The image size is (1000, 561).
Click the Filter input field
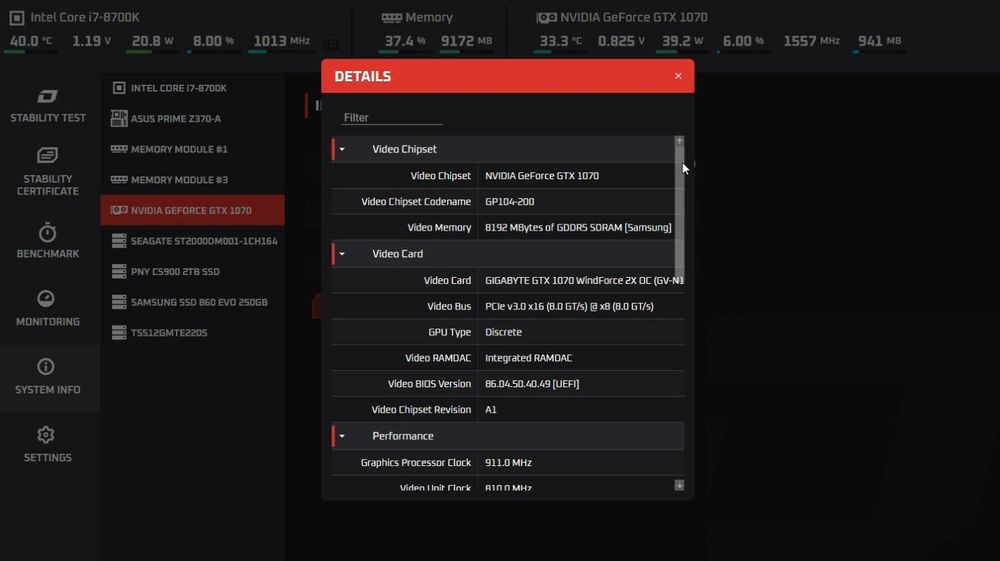click(392, 117)
